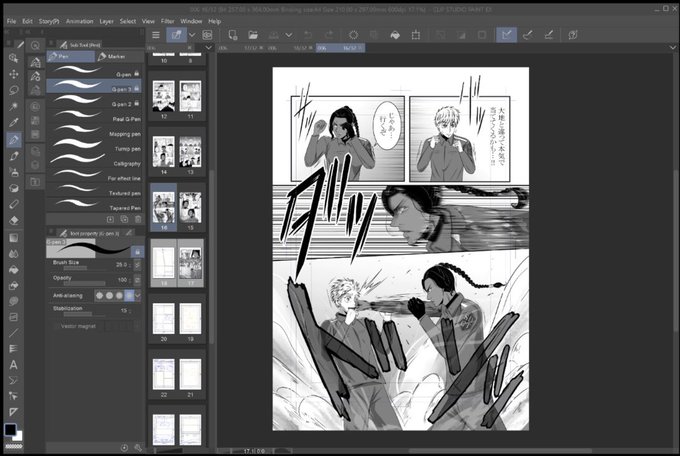Image resolution: width=680 pixels, height=456 pixels.
Task: Pick the black main color swatch
Action: (x=10, y=430)
